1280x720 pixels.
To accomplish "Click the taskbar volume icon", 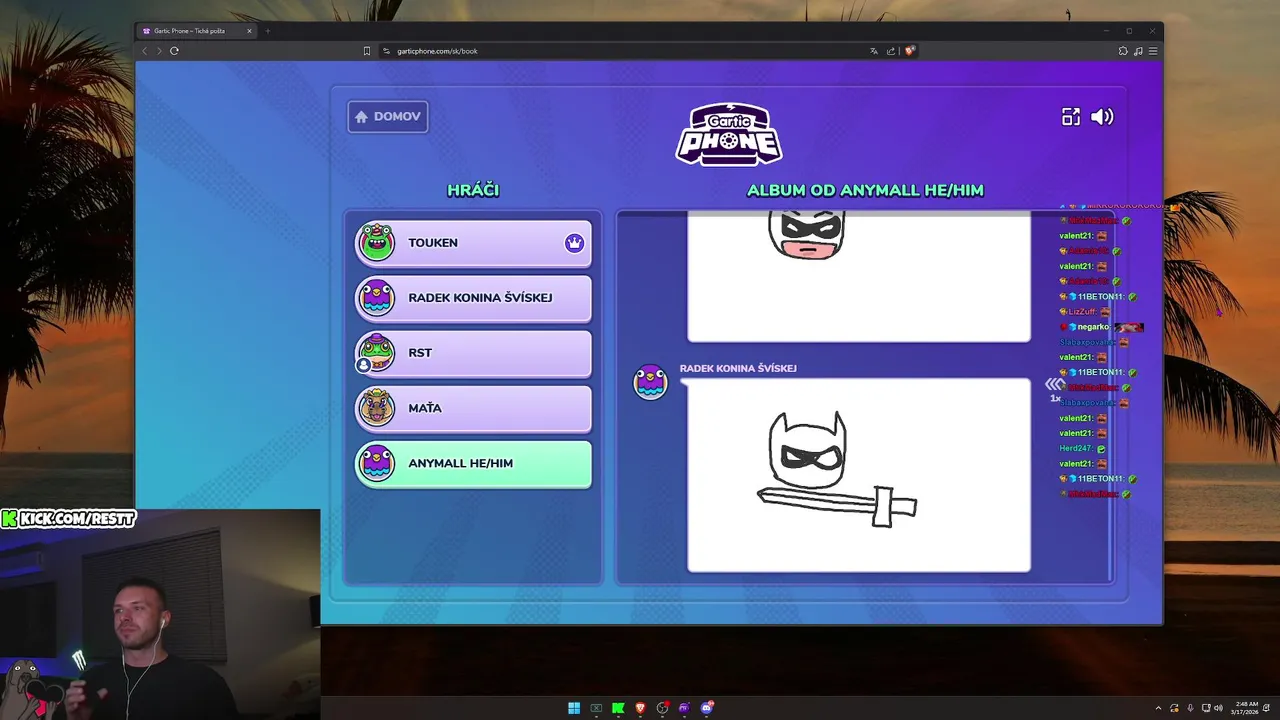I will [x=1218, y=708].
